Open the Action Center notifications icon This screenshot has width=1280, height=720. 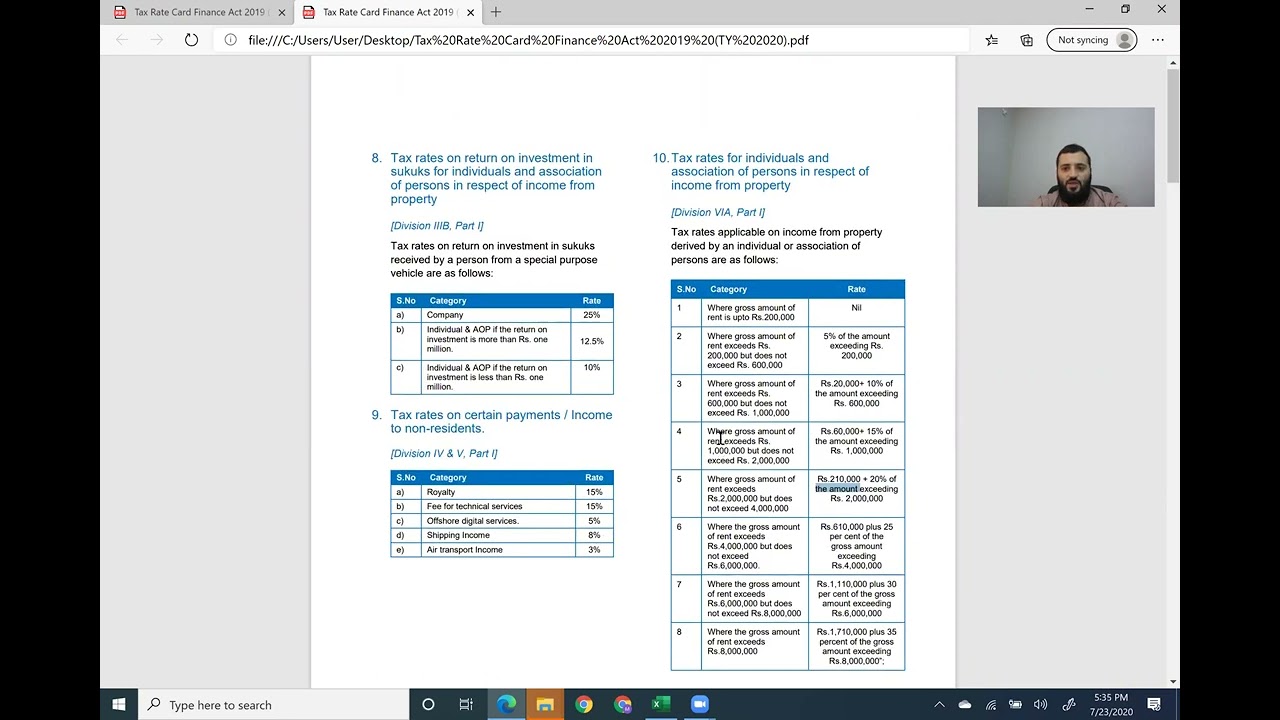tap(1154, 704)
